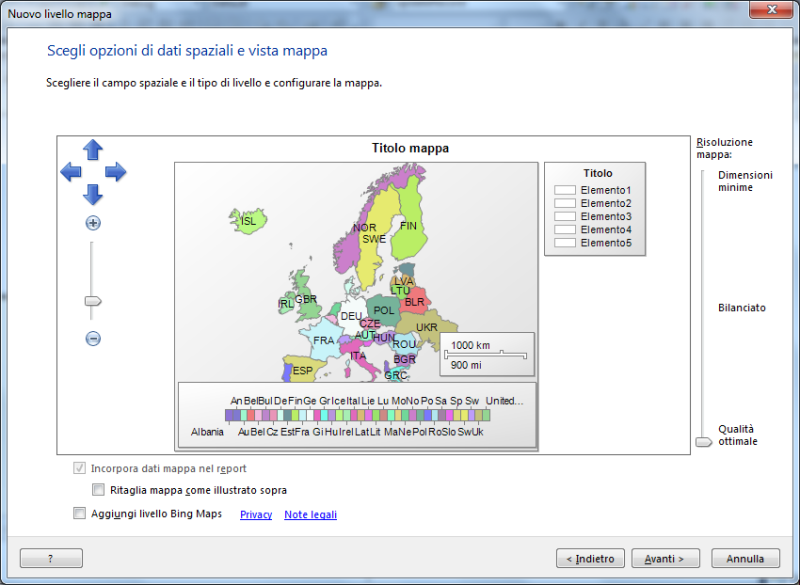Click the zoom level slider thumb

93,301
